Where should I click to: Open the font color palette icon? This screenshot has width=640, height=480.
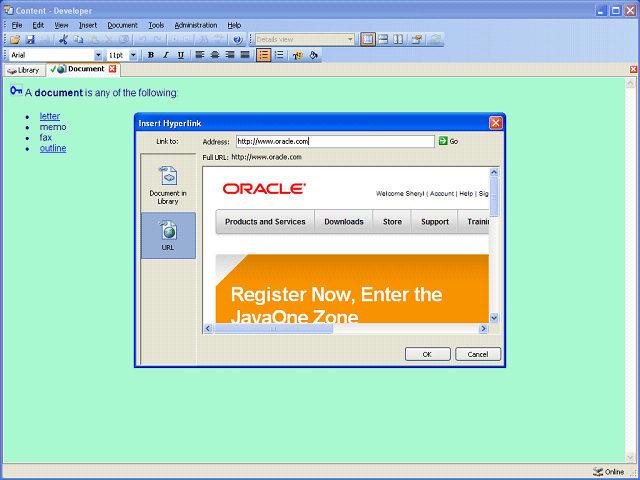(298, 55)
